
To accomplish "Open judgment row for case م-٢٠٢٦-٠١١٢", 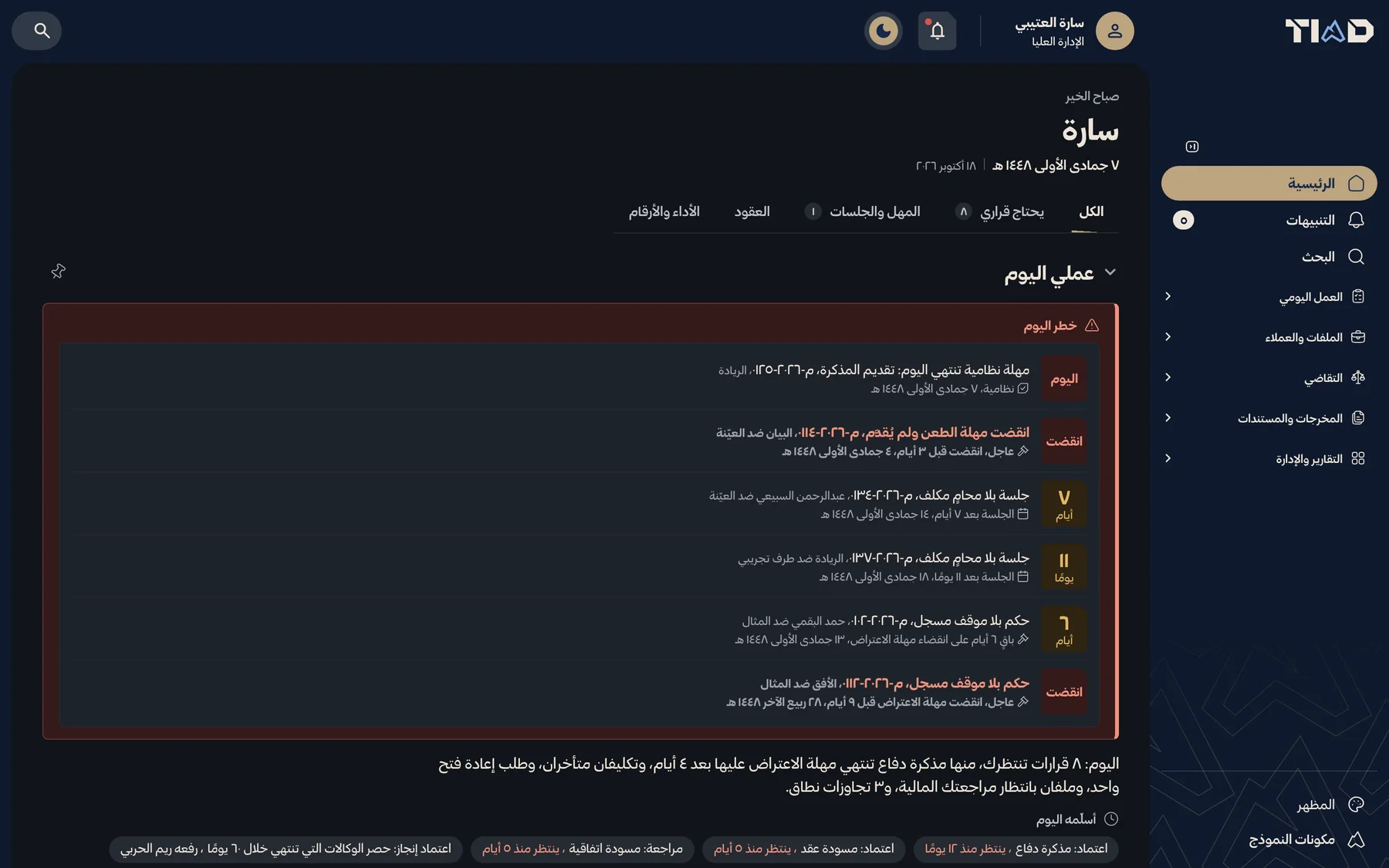I will (579, 692).
